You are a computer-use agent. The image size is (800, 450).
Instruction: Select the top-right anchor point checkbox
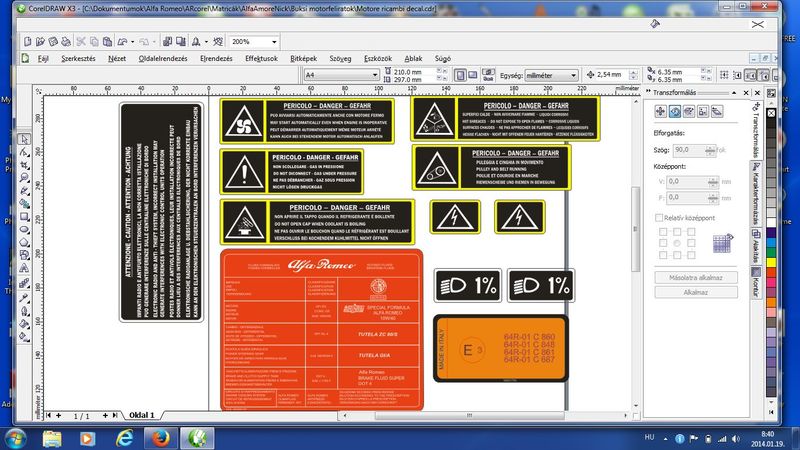691,232
